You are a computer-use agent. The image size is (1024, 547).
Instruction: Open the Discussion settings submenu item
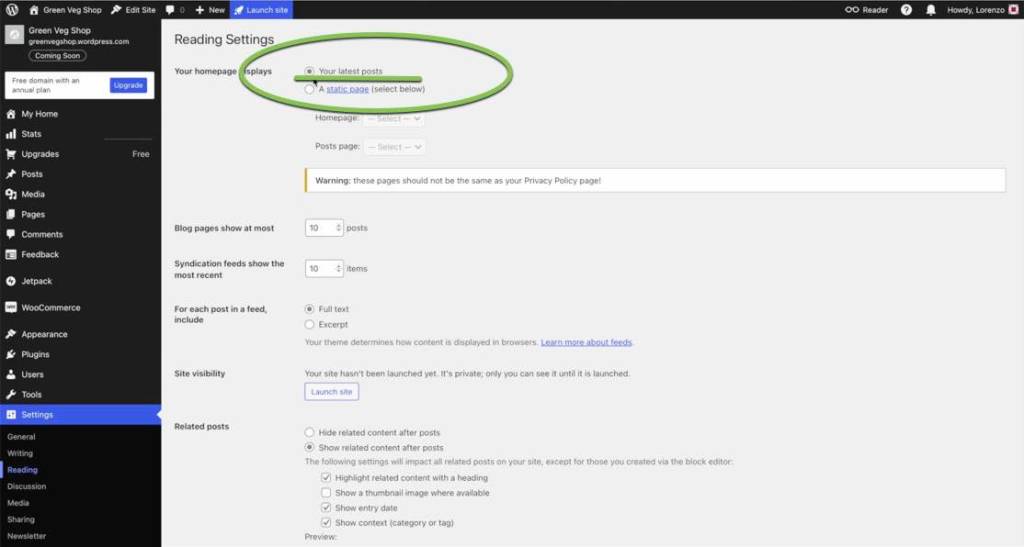click(27, 487)
